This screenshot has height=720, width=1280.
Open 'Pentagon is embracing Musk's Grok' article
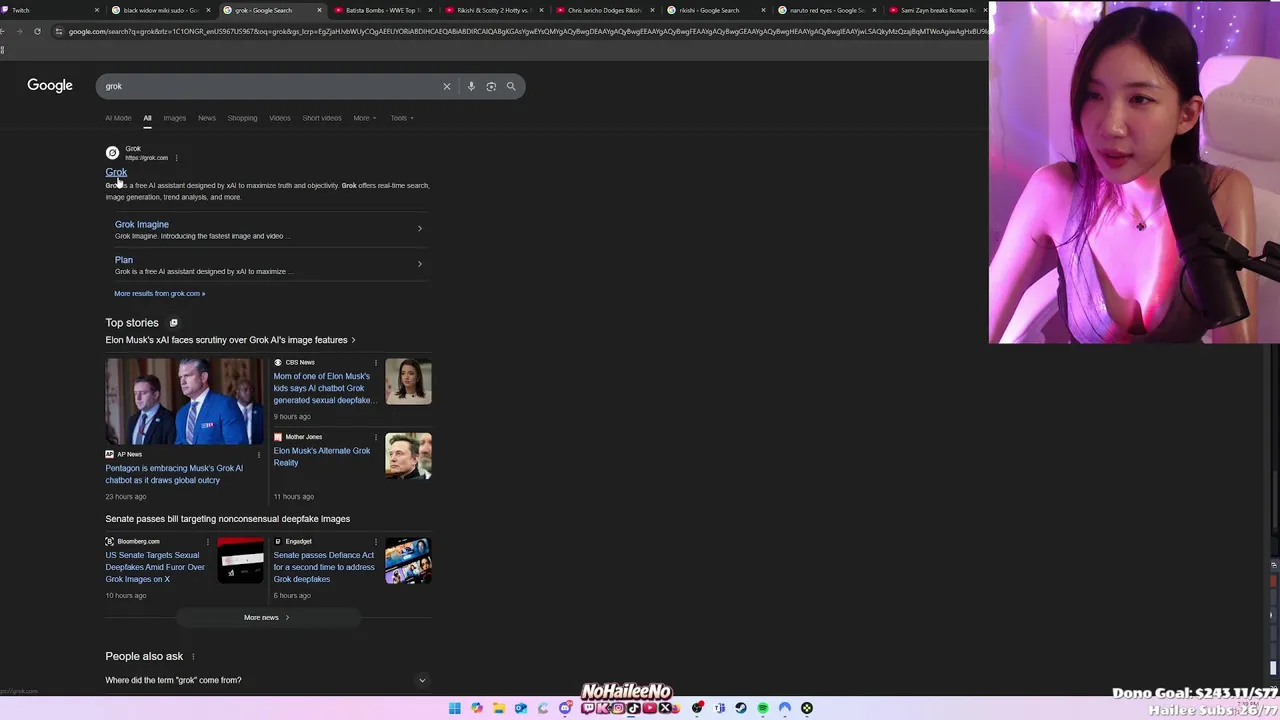point(174,474)
